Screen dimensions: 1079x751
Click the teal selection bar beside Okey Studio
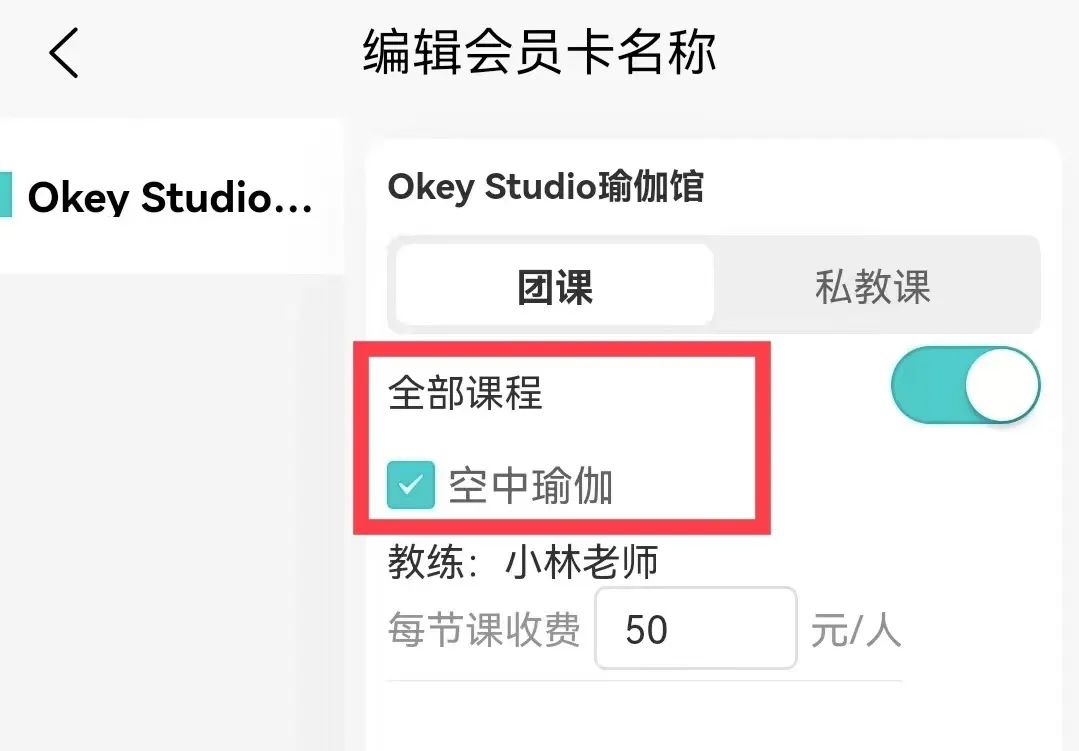[x=6, y=195]
